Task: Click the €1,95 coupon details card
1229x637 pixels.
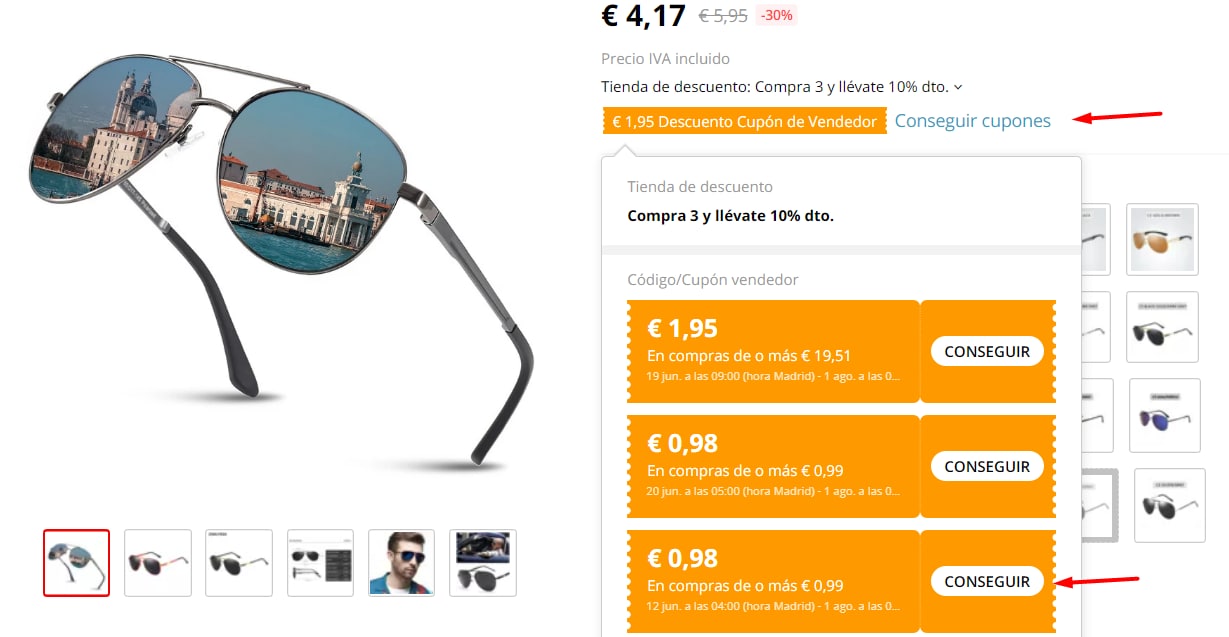Action: point(773,352)
